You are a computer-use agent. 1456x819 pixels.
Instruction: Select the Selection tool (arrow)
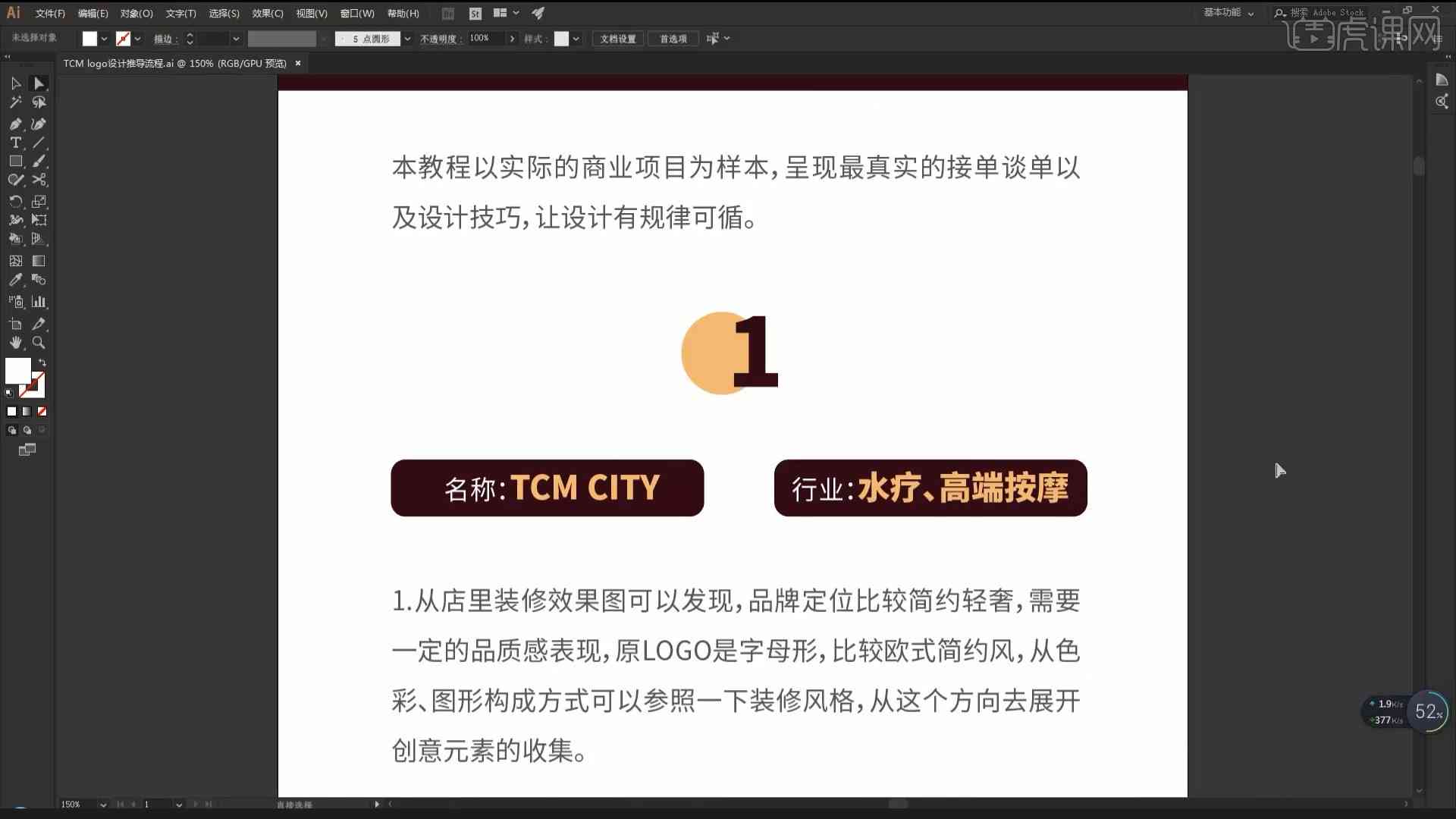point(14,83)
